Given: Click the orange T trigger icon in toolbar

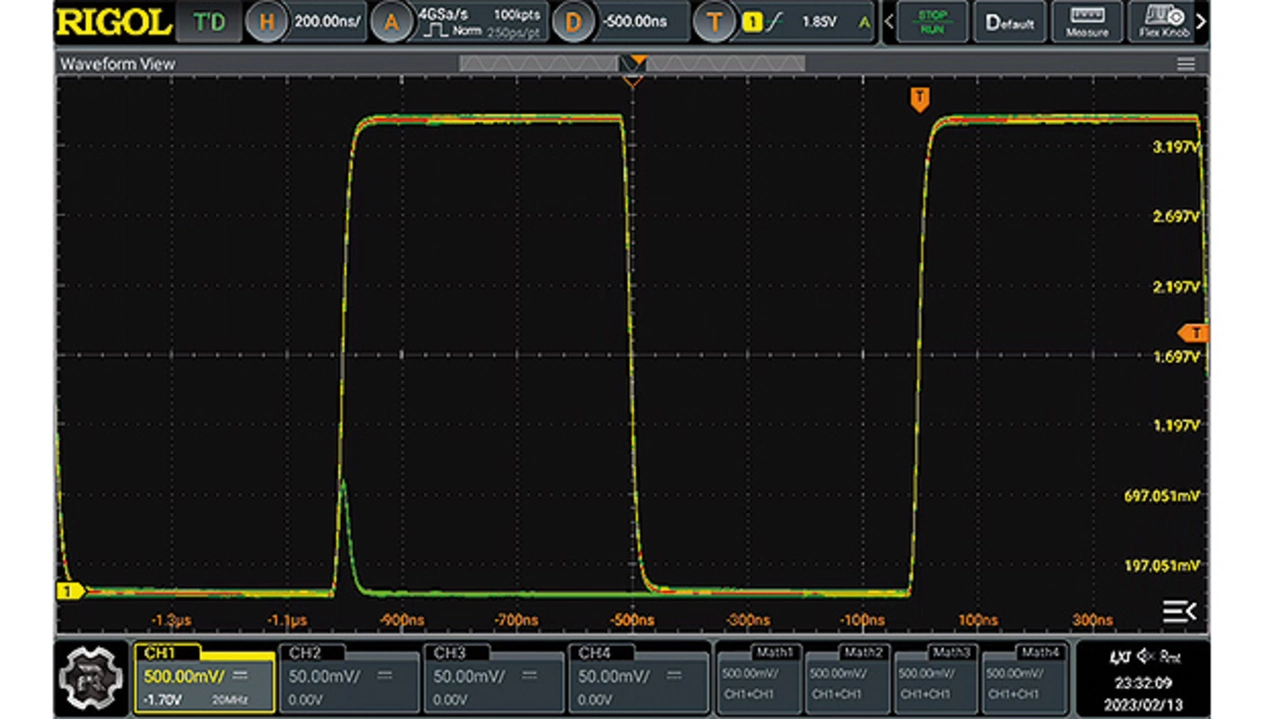Looking at the screenshot, I should 714,22.
